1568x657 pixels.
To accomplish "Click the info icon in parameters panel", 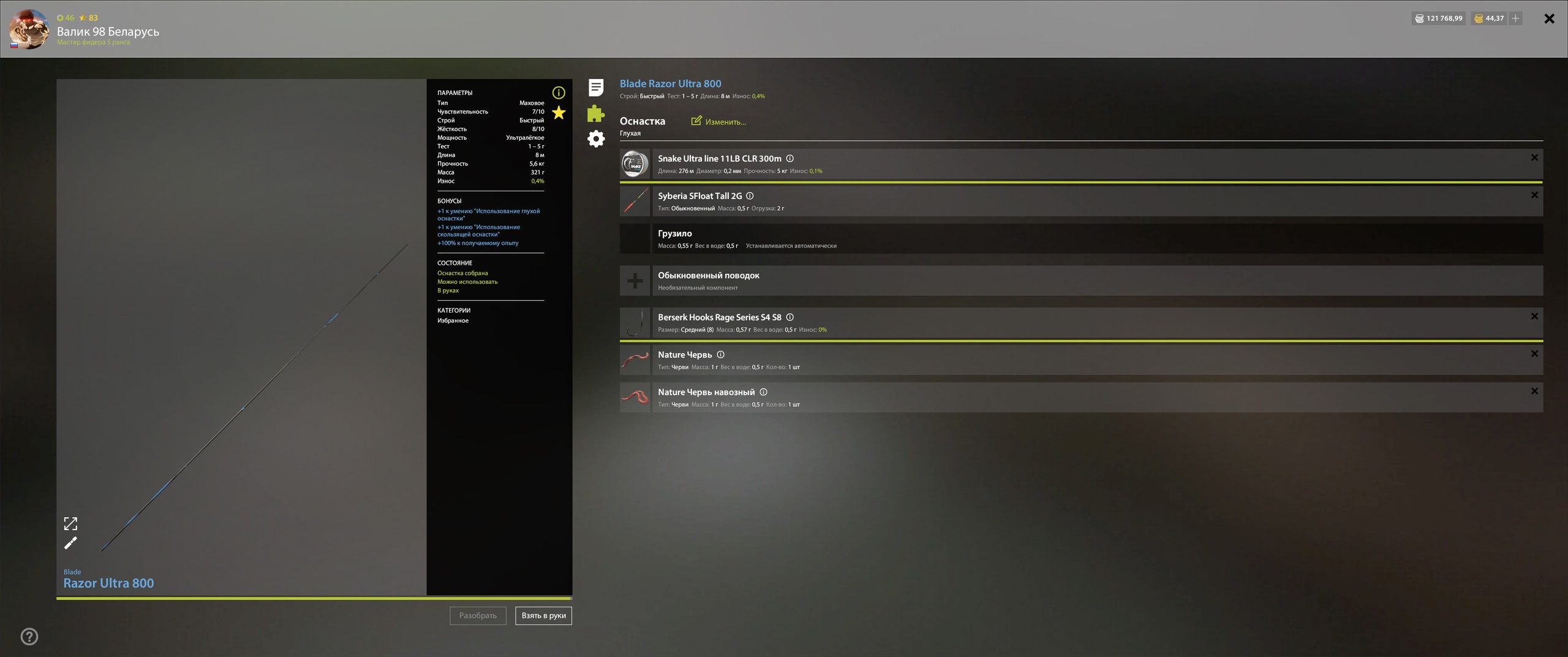I will point(559,93).
